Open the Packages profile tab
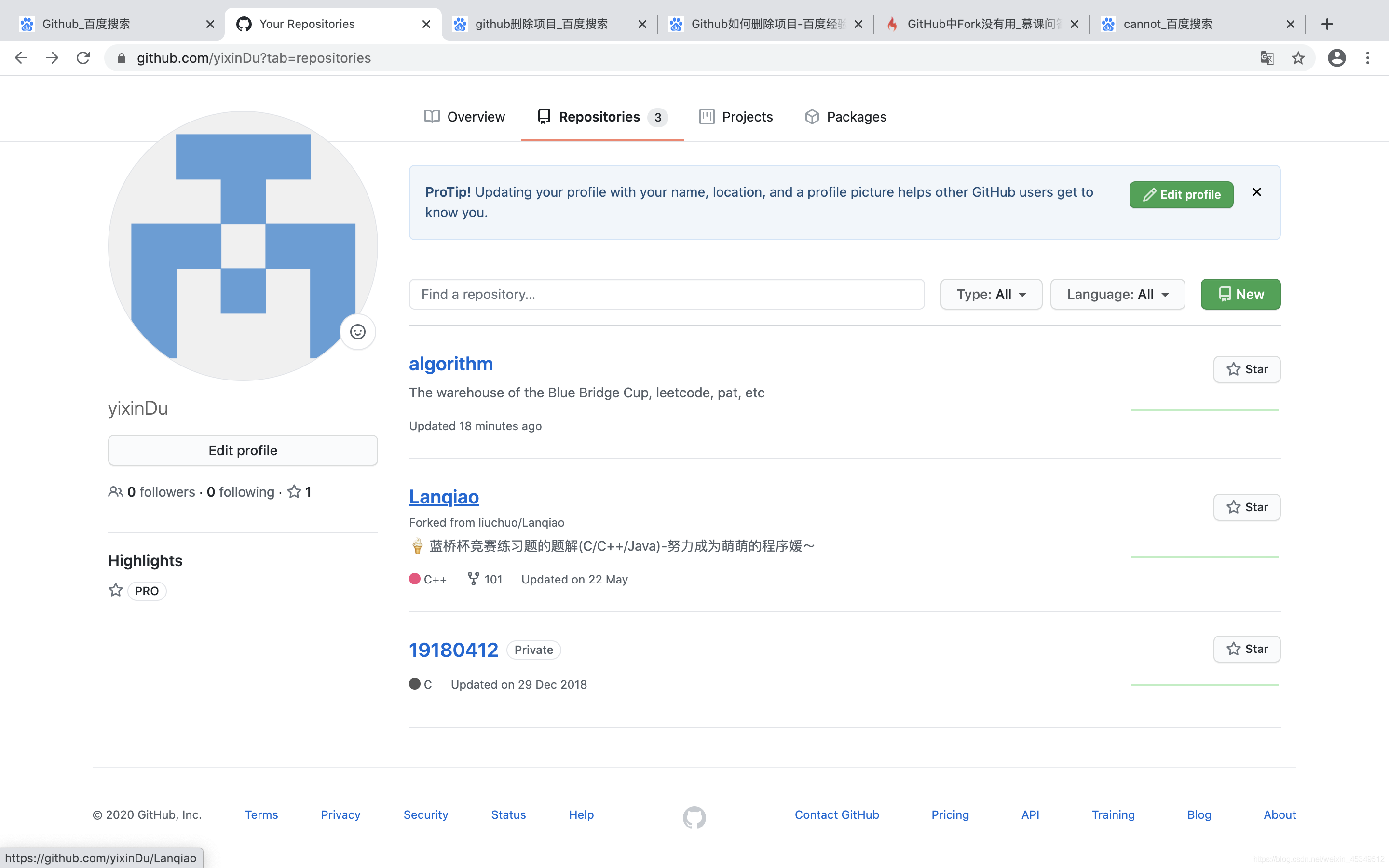The height and width of the screenshot is (868, 1389). (x=845, y=117)
